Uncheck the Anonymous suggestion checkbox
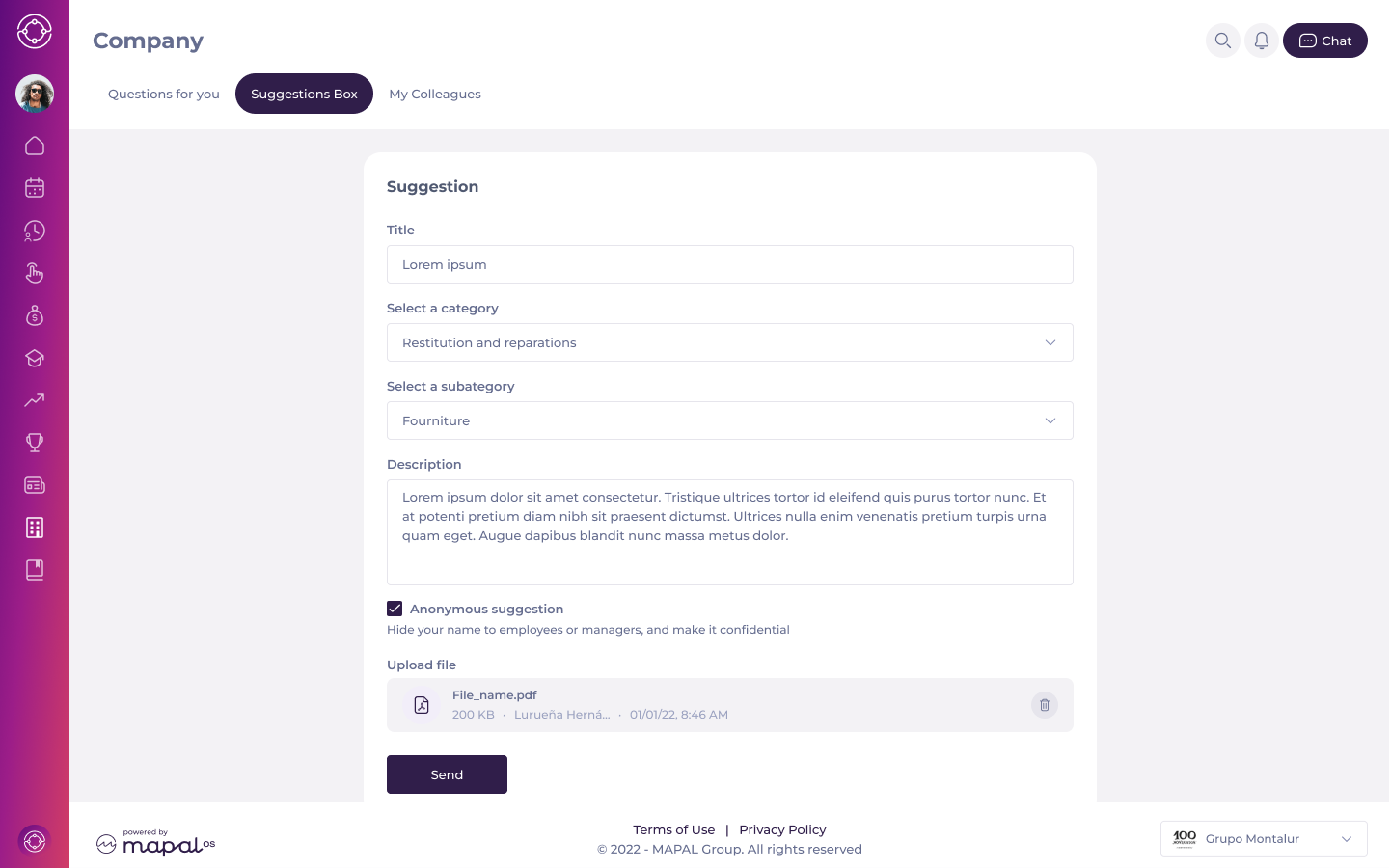1391x868 pixels. pos(395,609)
